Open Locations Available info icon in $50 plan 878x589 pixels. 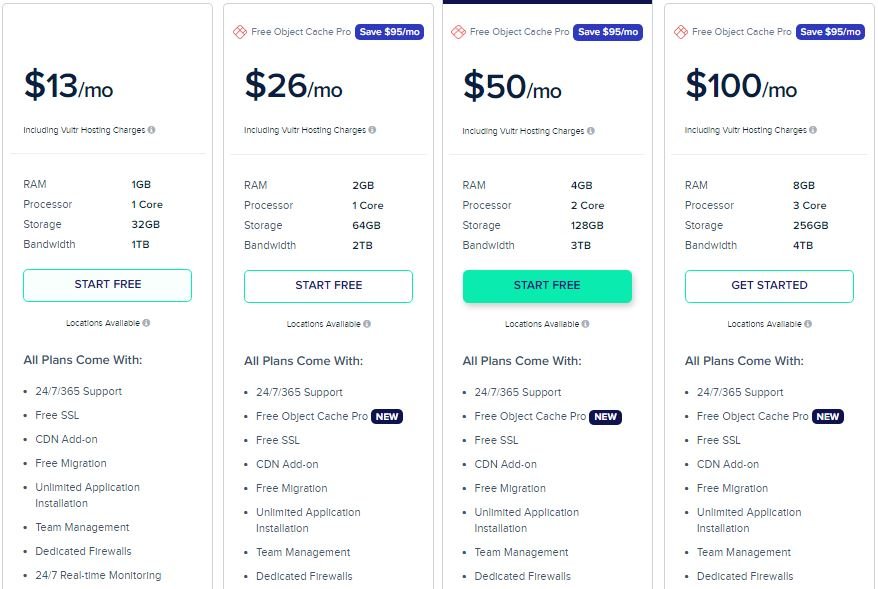point(585,324)
